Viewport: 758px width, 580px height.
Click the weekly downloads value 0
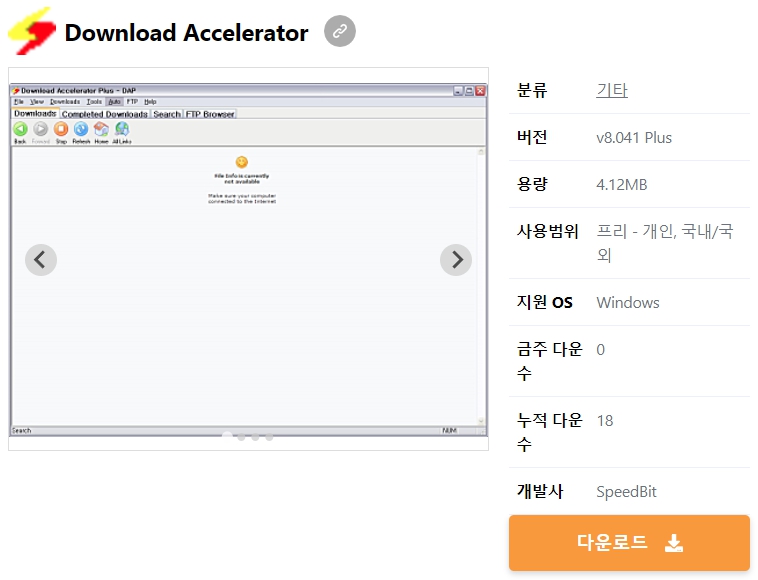click(x=600, y=349)
